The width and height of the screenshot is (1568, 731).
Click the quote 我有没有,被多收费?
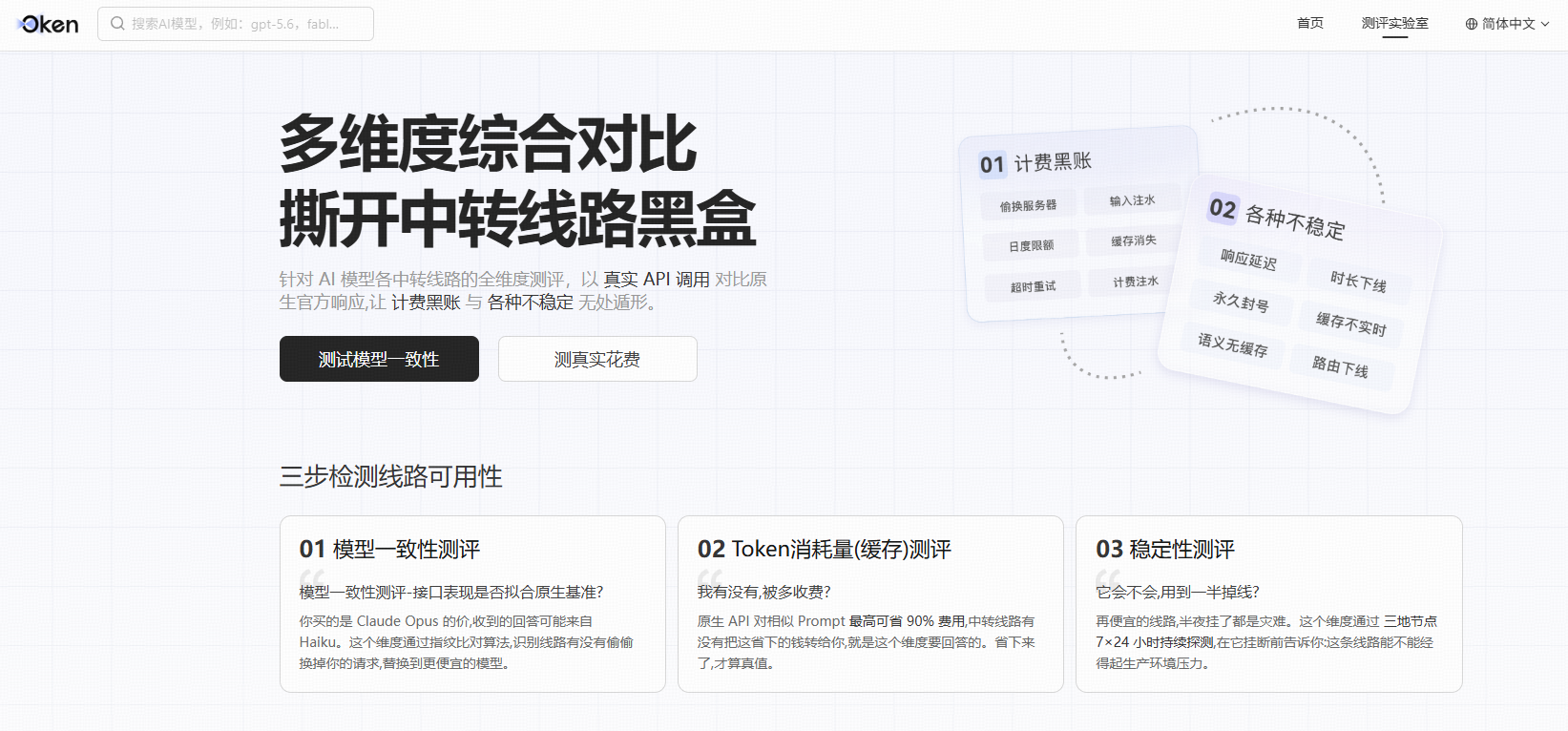[764, 593]
